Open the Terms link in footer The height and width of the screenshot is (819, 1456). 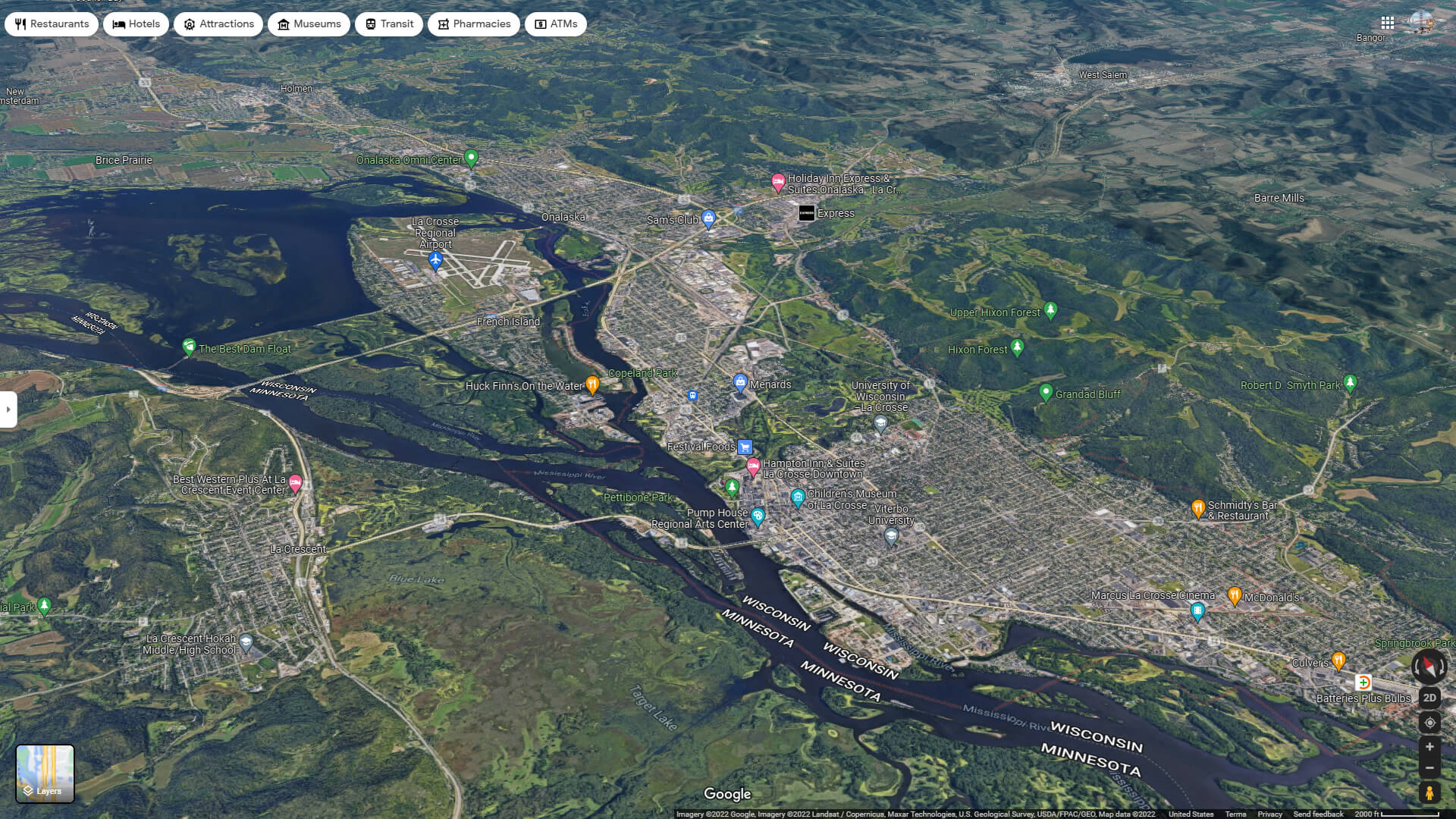pyautogui.click(x=1235, y=814)
